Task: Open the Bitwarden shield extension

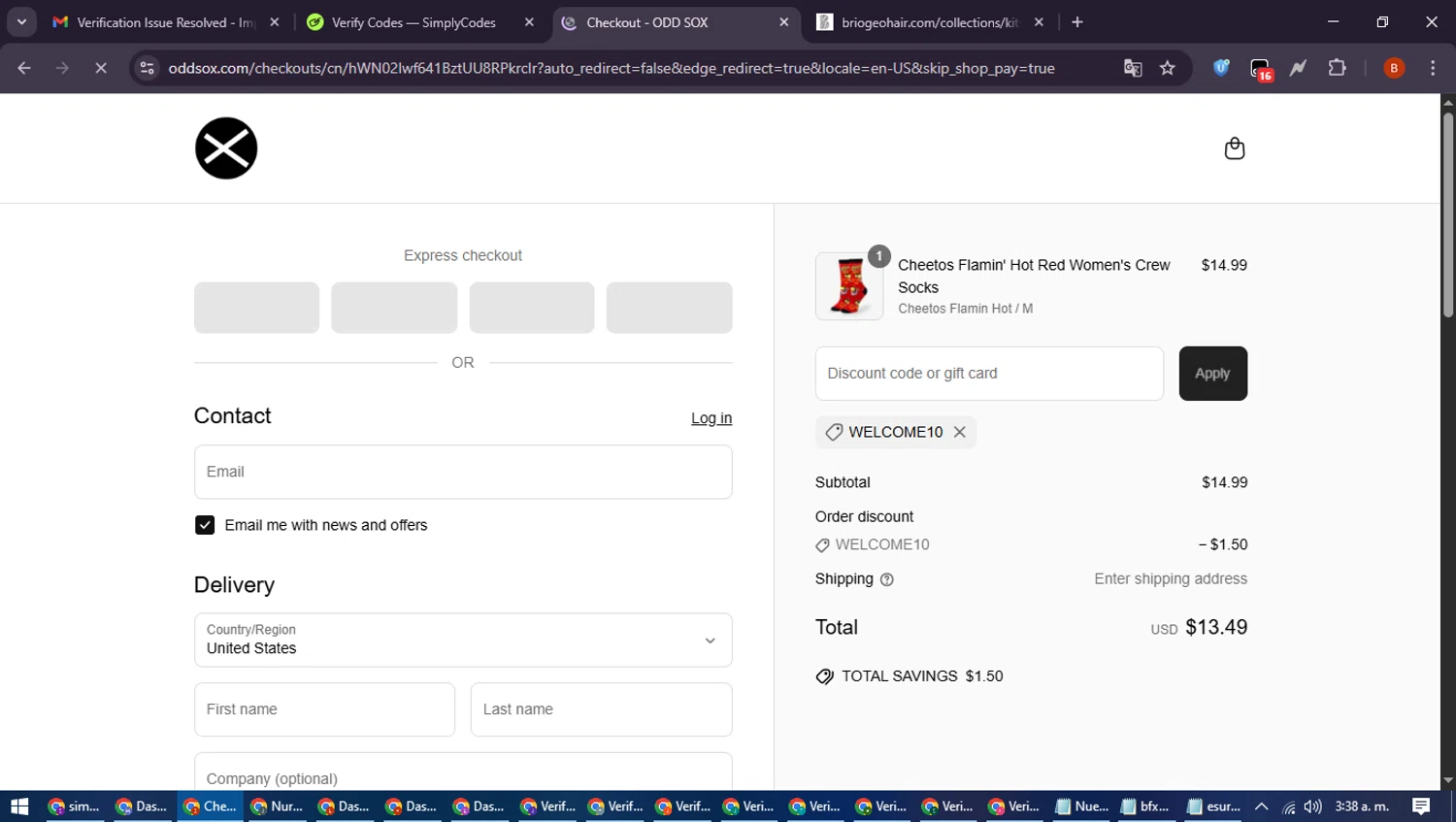Action: [x=1221, y=68]
